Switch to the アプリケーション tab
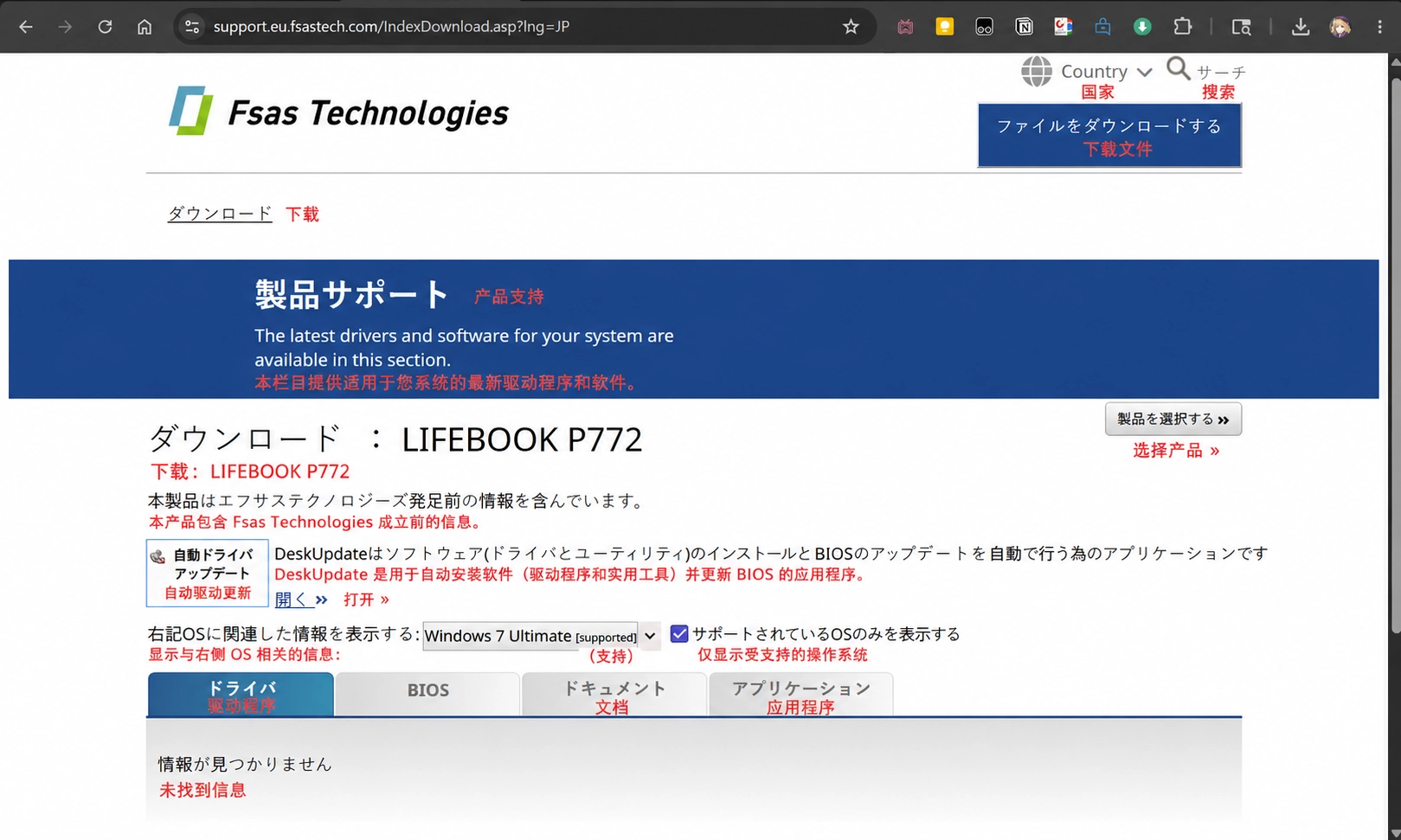1401x840 pixels. pyautogui.click(x=800, y=695)
